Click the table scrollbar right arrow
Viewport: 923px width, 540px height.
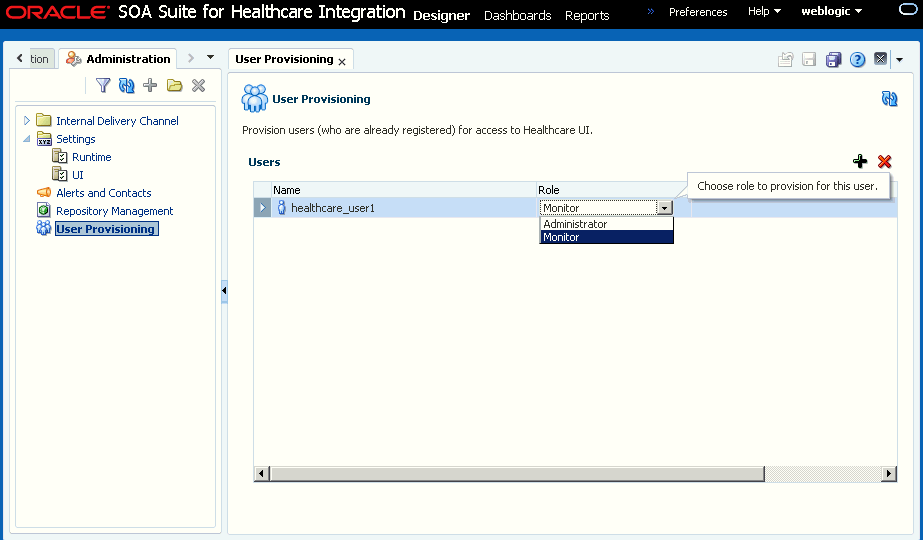[888, 473]
